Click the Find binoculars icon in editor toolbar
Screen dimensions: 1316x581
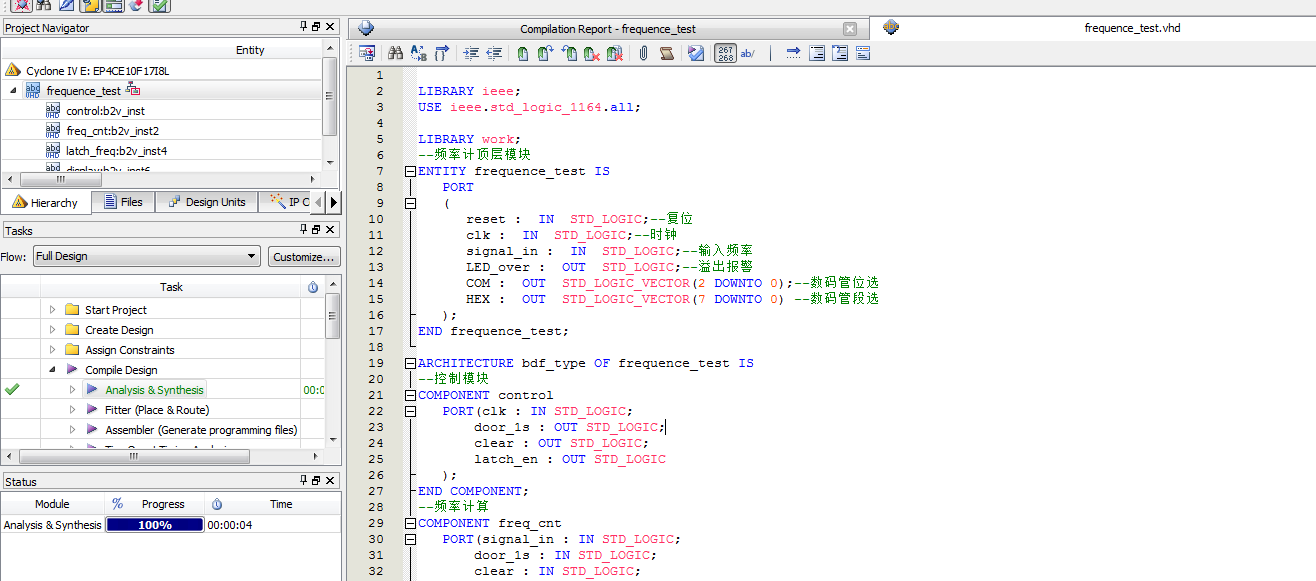click(x=395, y=54)
